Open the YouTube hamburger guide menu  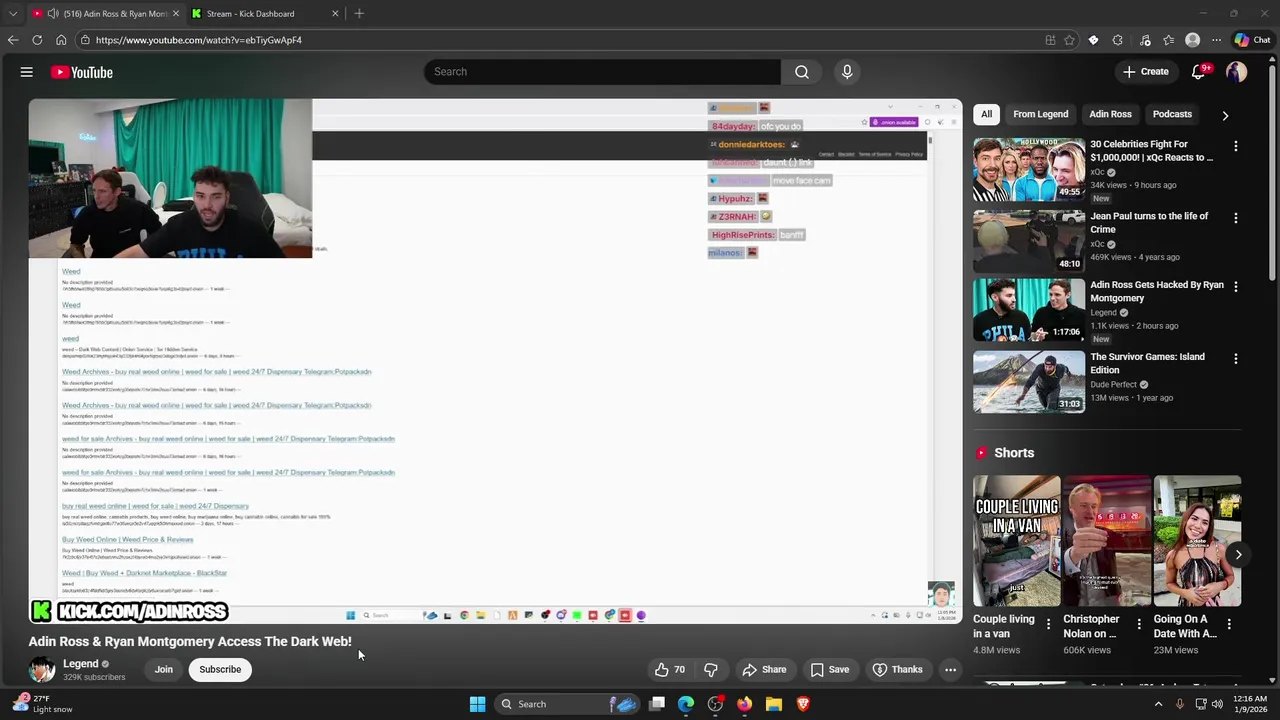coord(27,72)
